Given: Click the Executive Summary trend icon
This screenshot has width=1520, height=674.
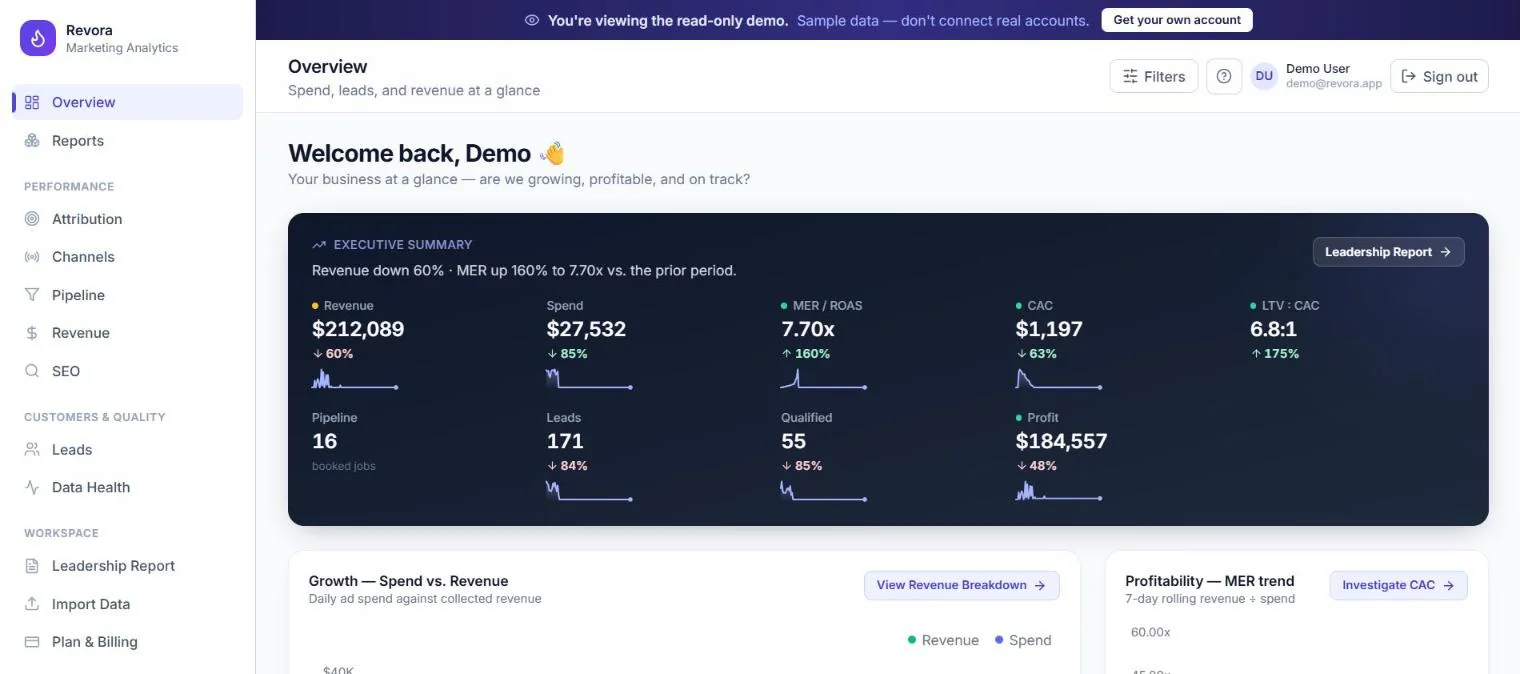Looking at the screenshot, I should click(x=319, y=244).
